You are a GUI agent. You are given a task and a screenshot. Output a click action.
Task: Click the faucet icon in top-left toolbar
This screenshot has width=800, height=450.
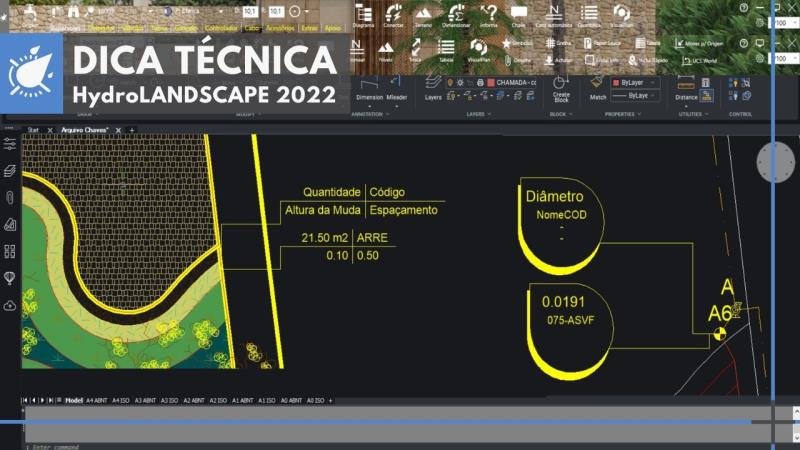[x=30, y=12]
